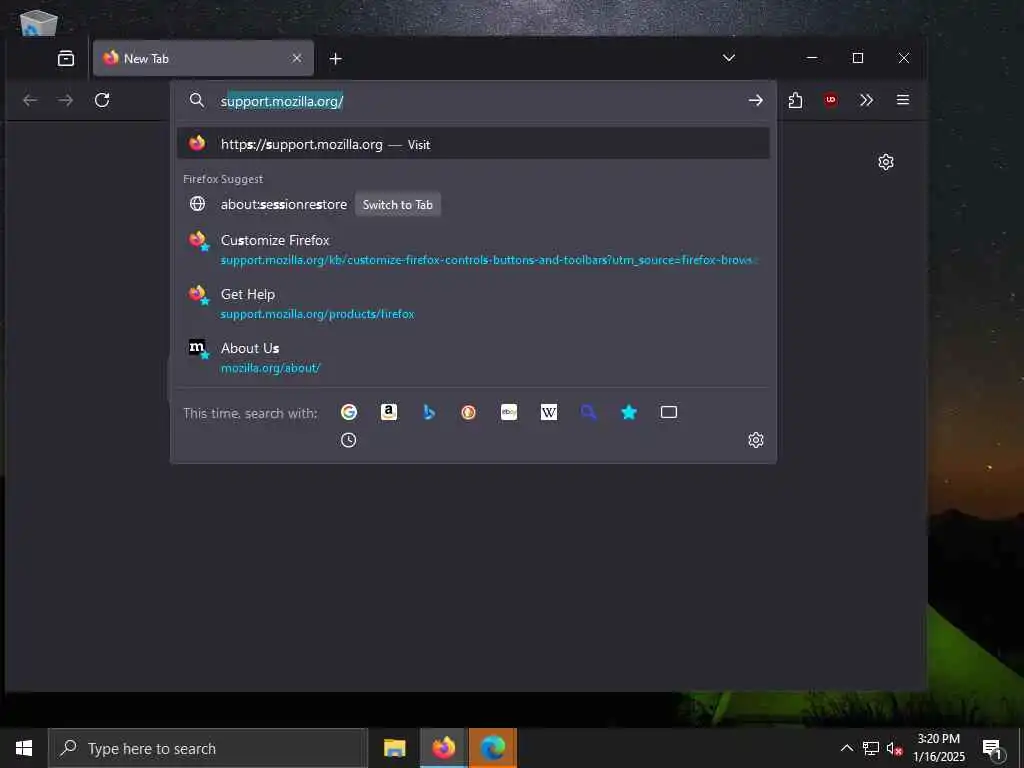This screenshot has width=1024, height=768.
Task: Click the Mozilla m icon beside About Us
Action: [x=198, y=349]
